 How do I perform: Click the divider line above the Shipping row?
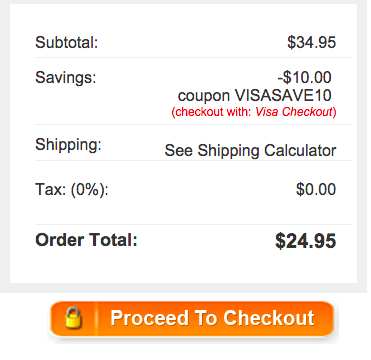193,125
